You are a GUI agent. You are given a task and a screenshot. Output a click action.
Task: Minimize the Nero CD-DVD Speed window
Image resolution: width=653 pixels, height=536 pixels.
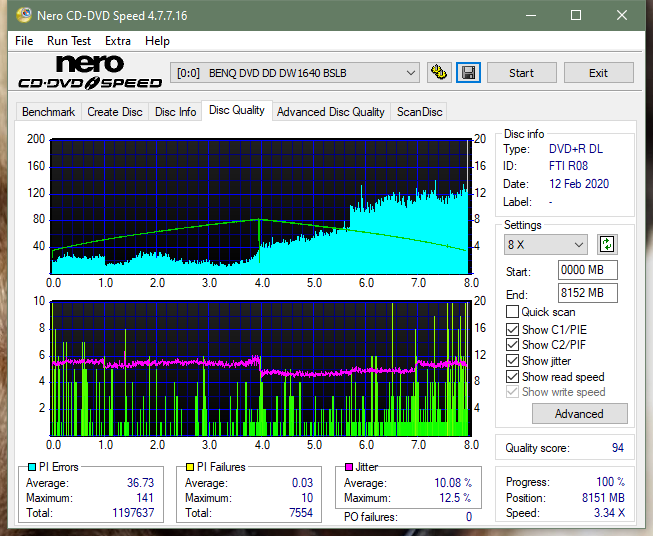(x=531, y=15)
